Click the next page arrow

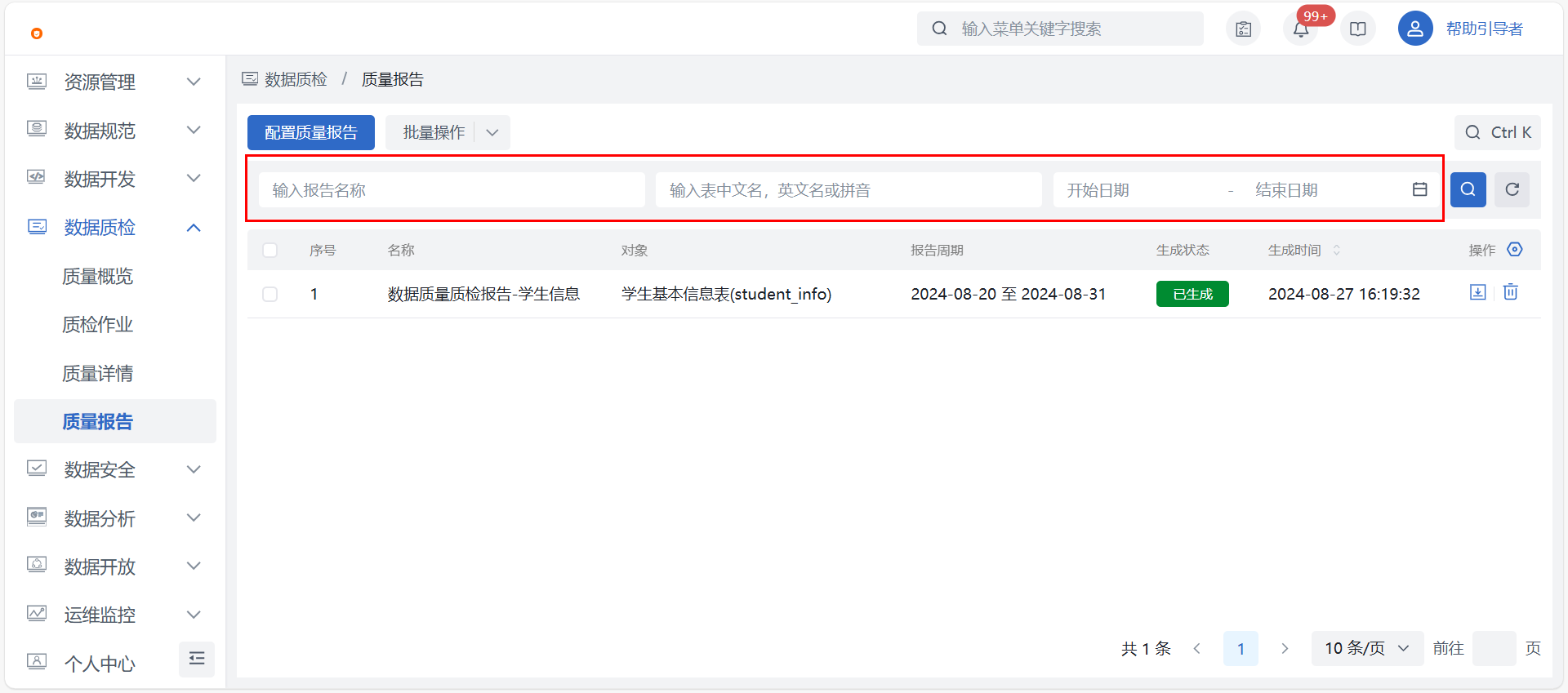pyautogui.click(x=1285, y=648)
